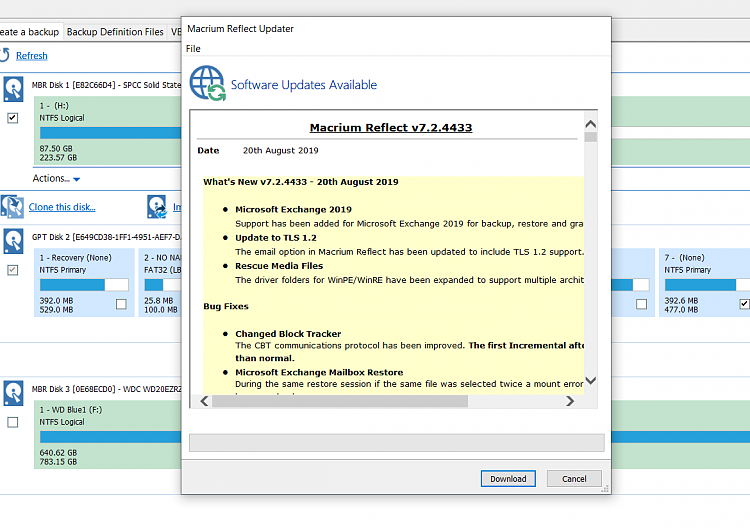
Task: Click Recovery partition usage bar
Action: (84, 285)
